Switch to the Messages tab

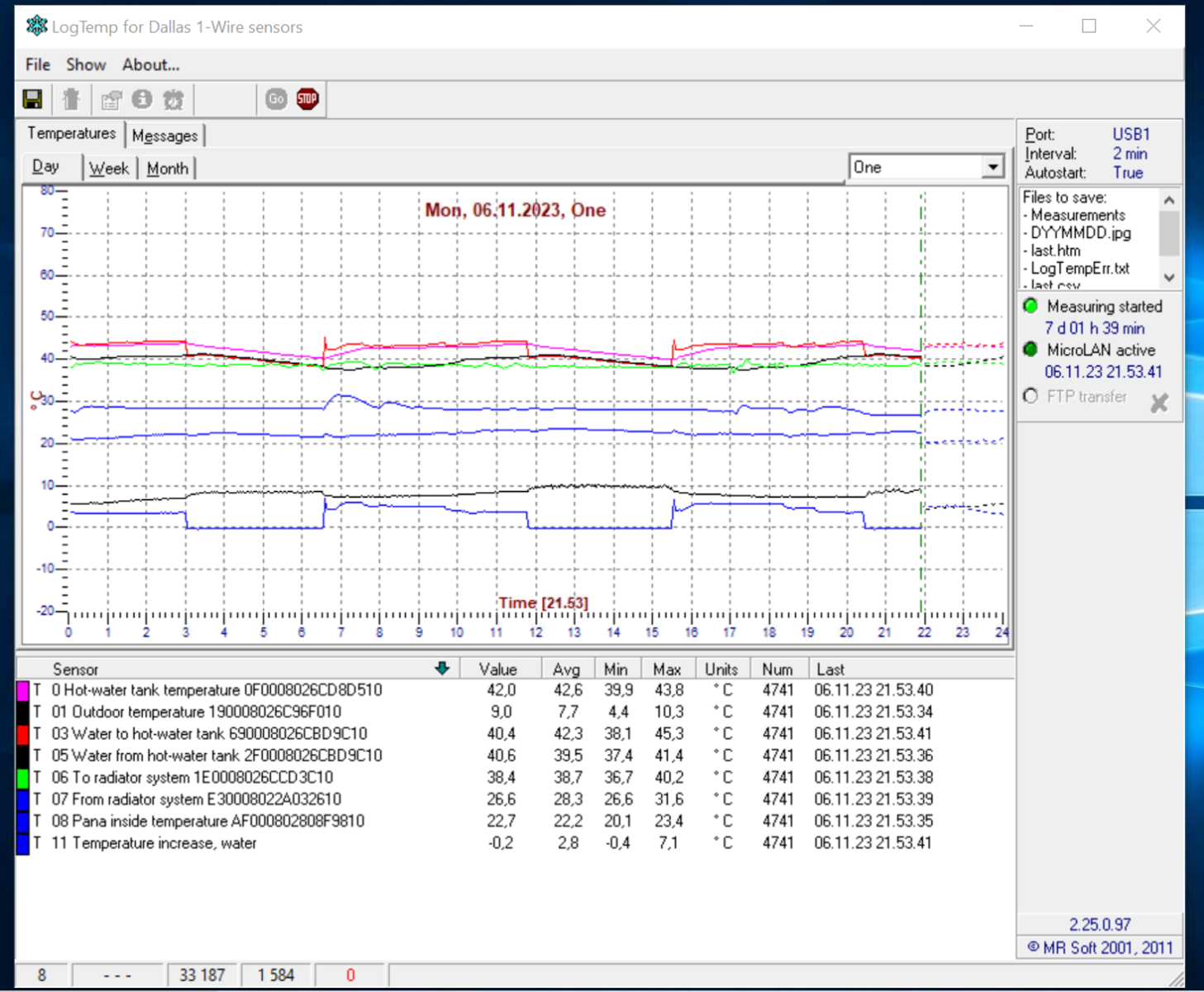(164, 136)
